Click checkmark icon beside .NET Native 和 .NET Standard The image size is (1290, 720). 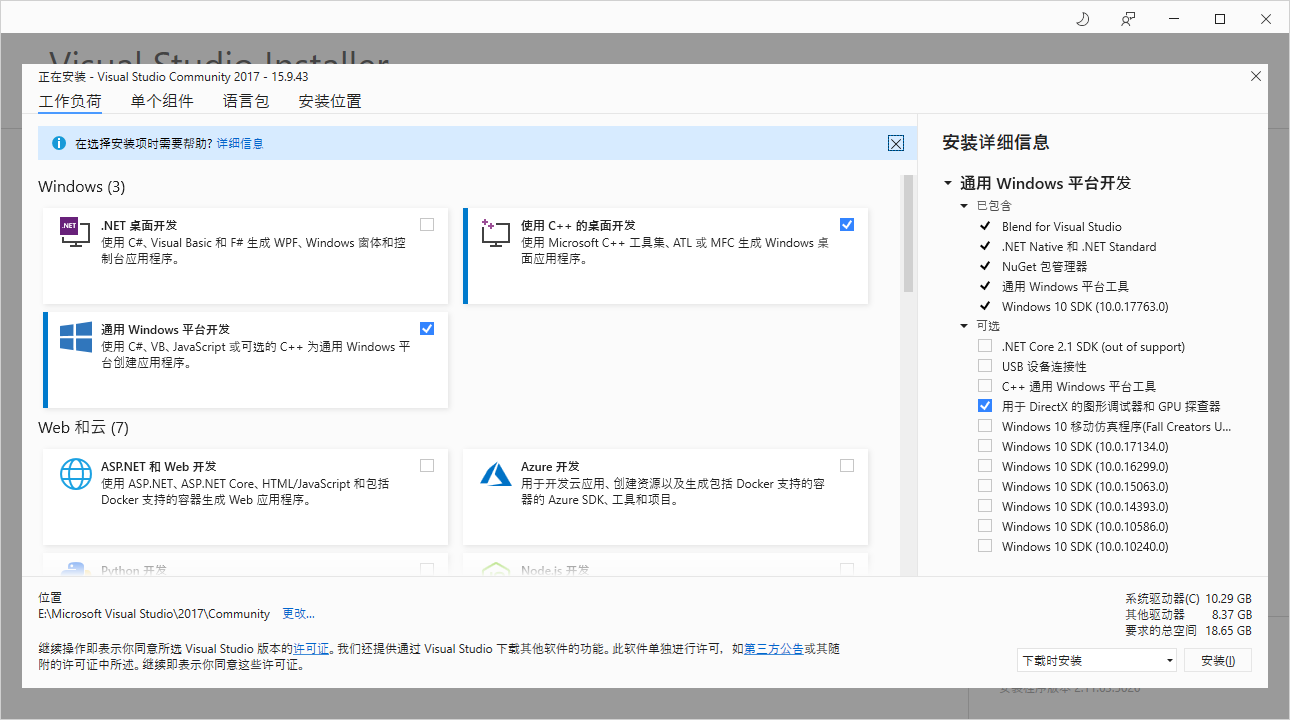985,246
